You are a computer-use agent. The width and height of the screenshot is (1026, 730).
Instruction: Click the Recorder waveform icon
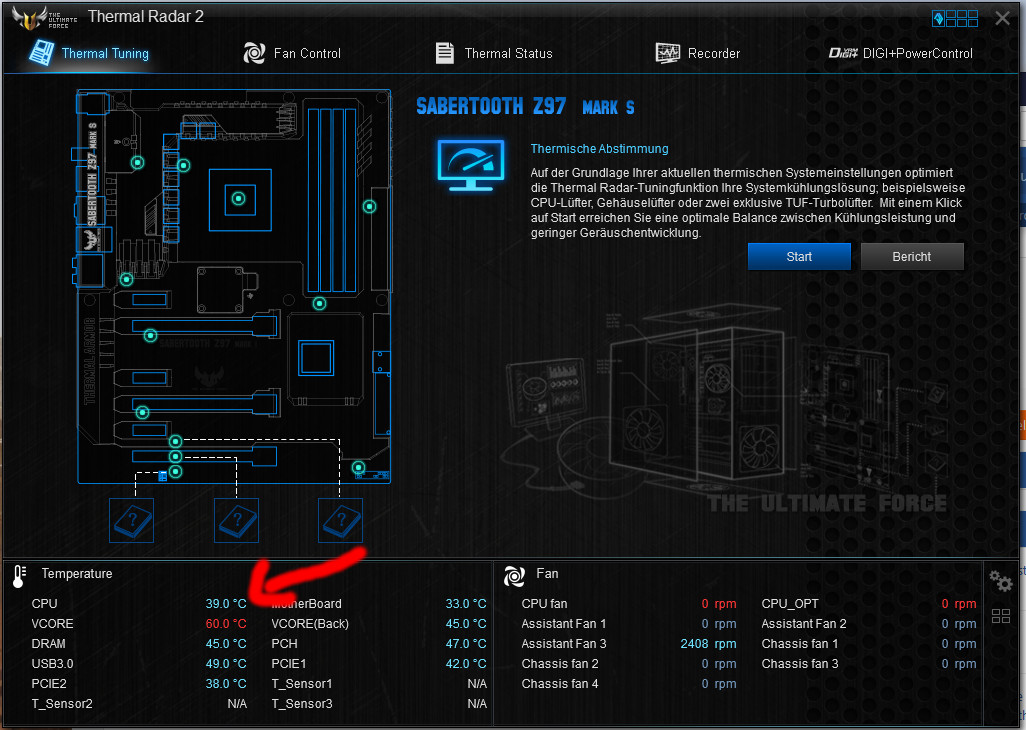668,53
